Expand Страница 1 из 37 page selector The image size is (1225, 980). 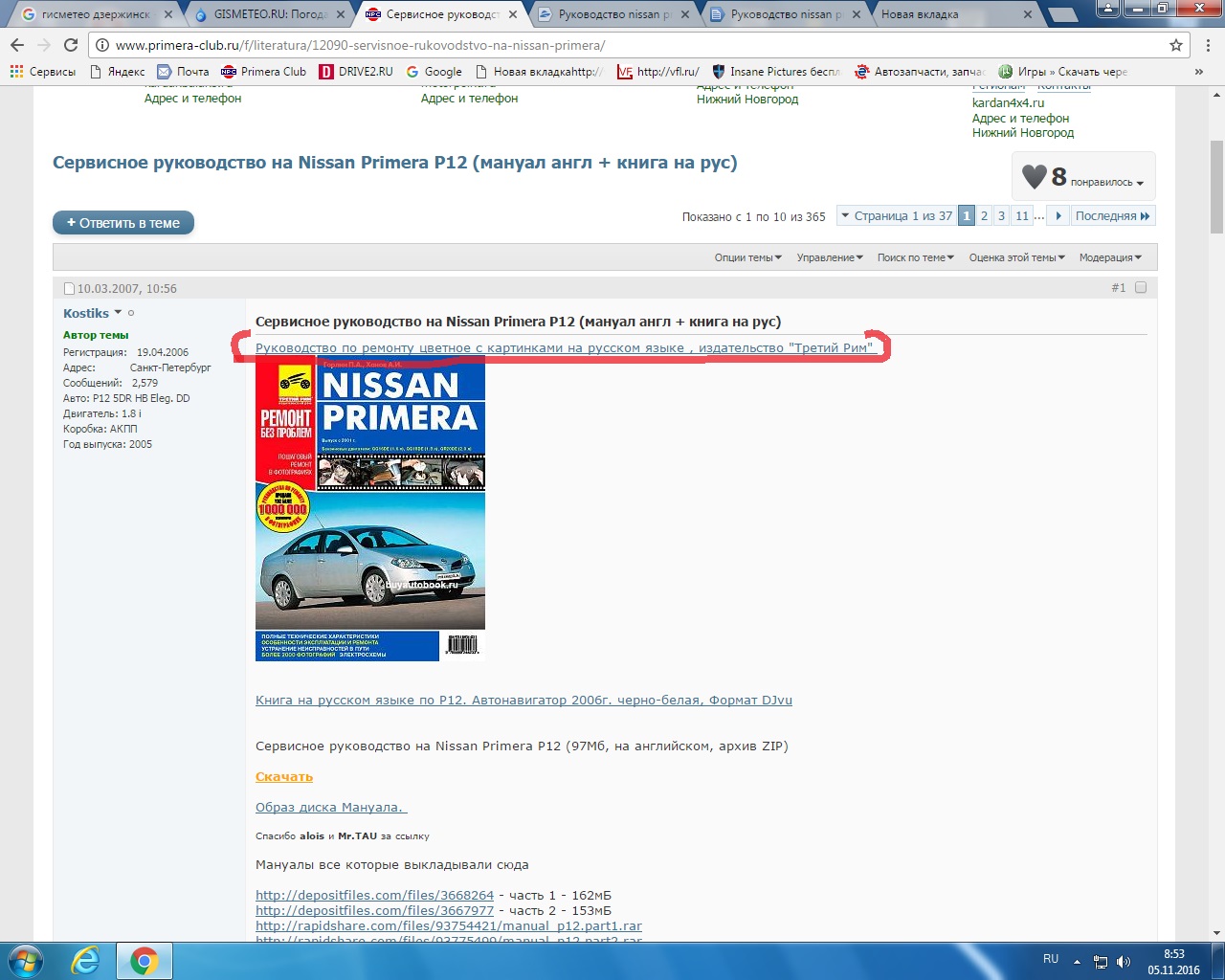[897, 216]
